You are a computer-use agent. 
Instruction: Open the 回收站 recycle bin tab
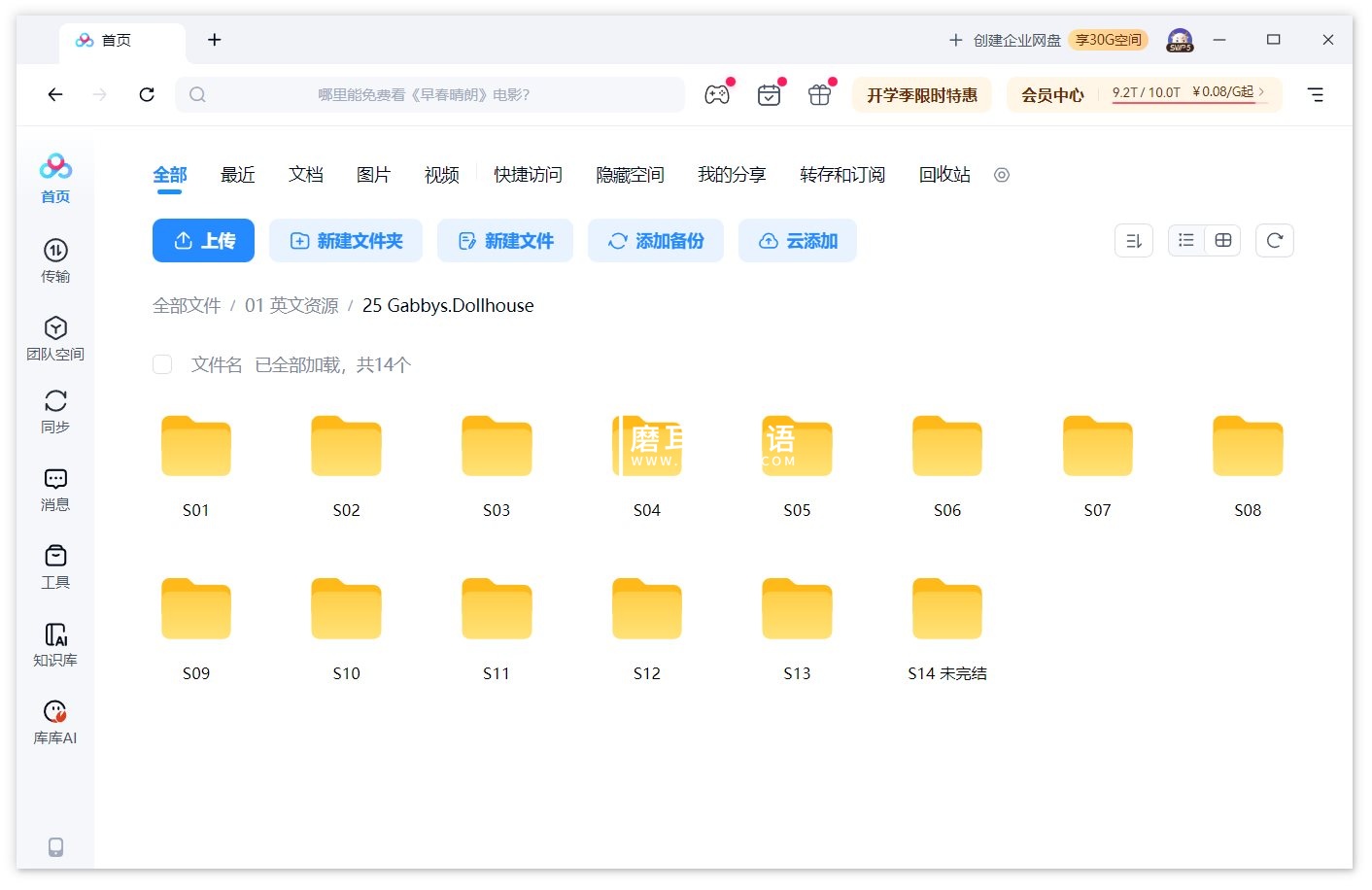tap(944, 175)
